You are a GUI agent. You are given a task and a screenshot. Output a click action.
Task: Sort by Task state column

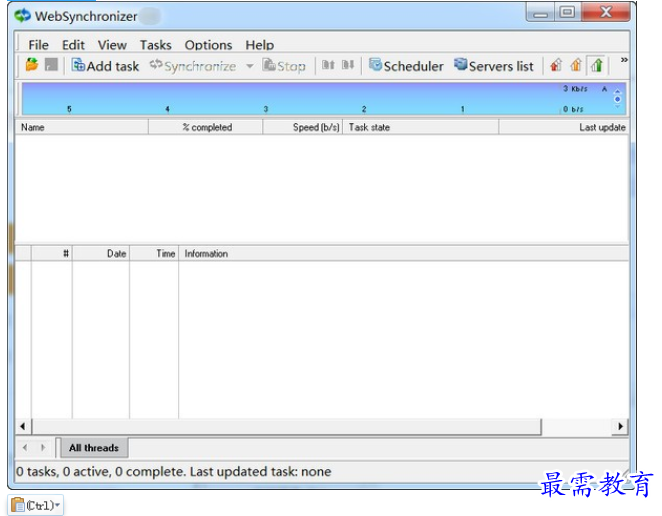[x=421, y=127]
